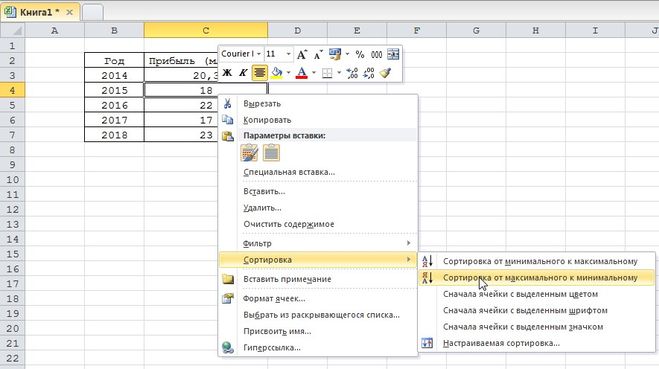Close the Книга1 workbook tab
Screen dimensions: 659x369
[x=70, y=12]
